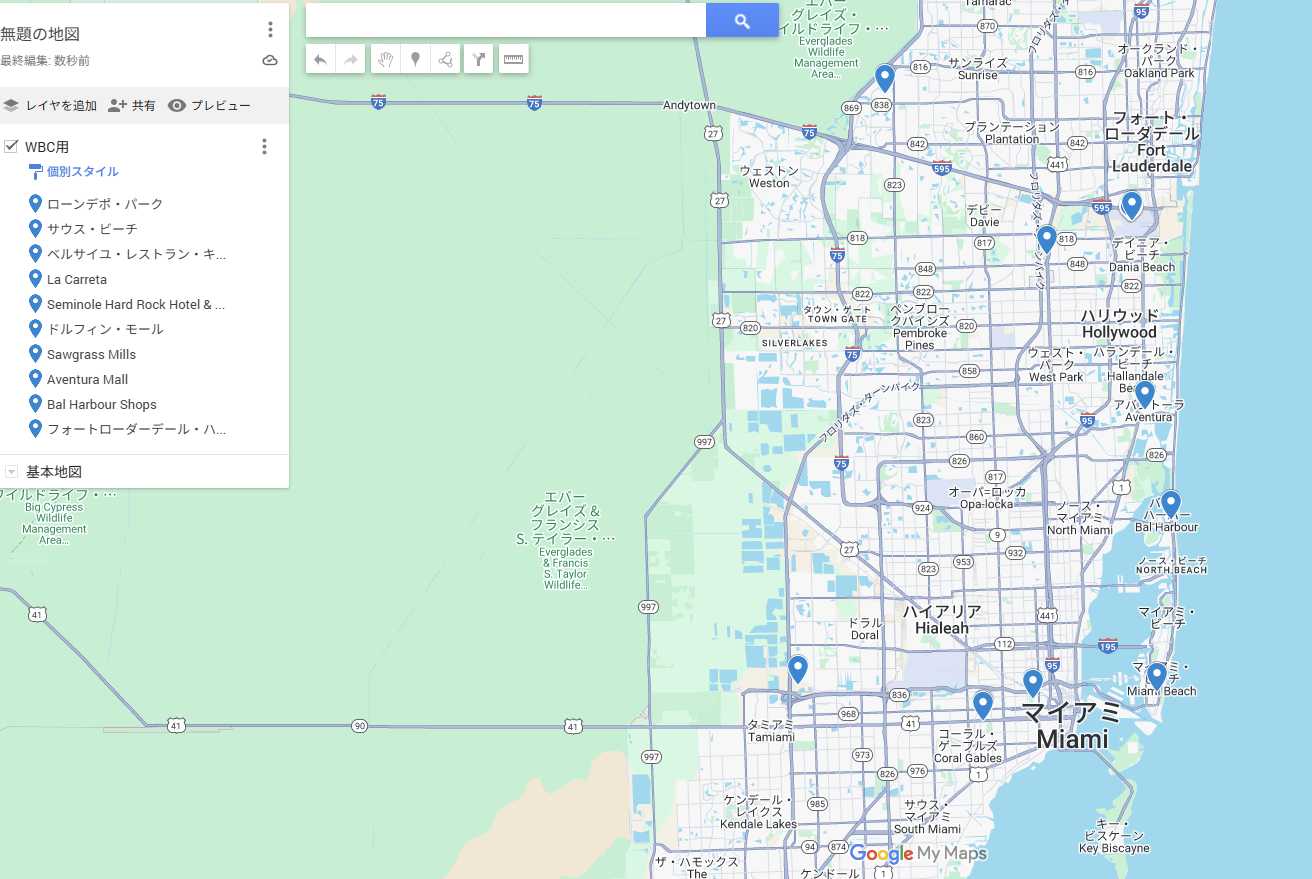The width and height of the screenshot is (1312, 879).
Task: Click the cloud save status icon
Action: (x=270, y=61)
